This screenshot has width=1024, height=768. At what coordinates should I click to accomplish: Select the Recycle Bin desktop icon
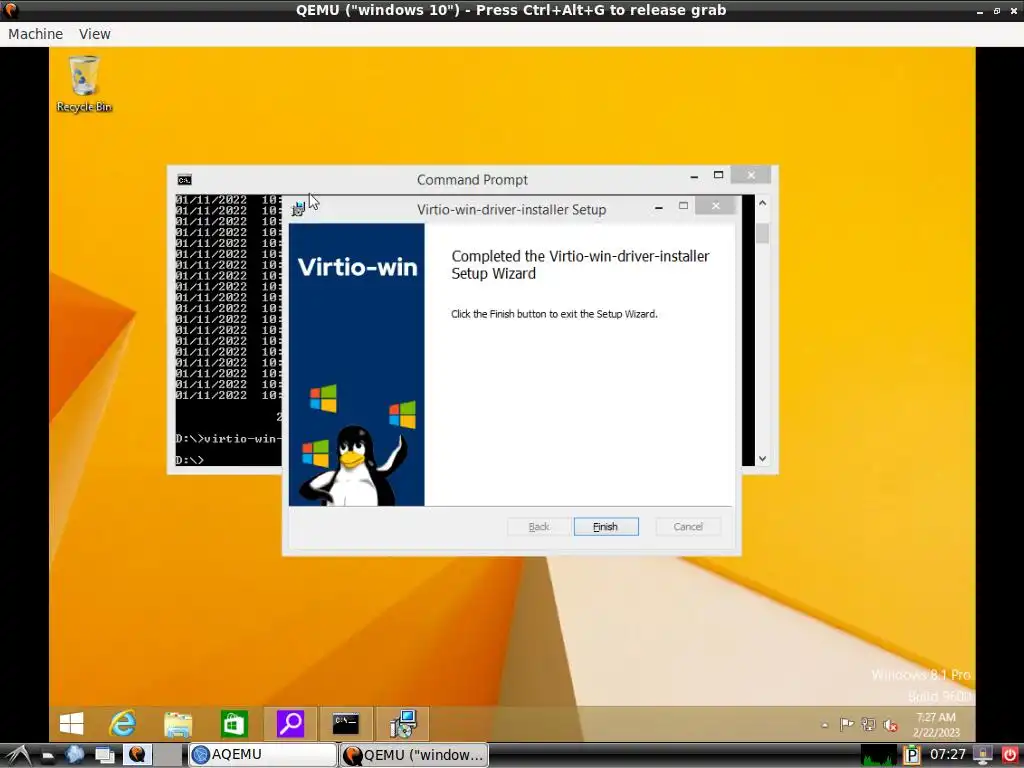coord(84,84)
